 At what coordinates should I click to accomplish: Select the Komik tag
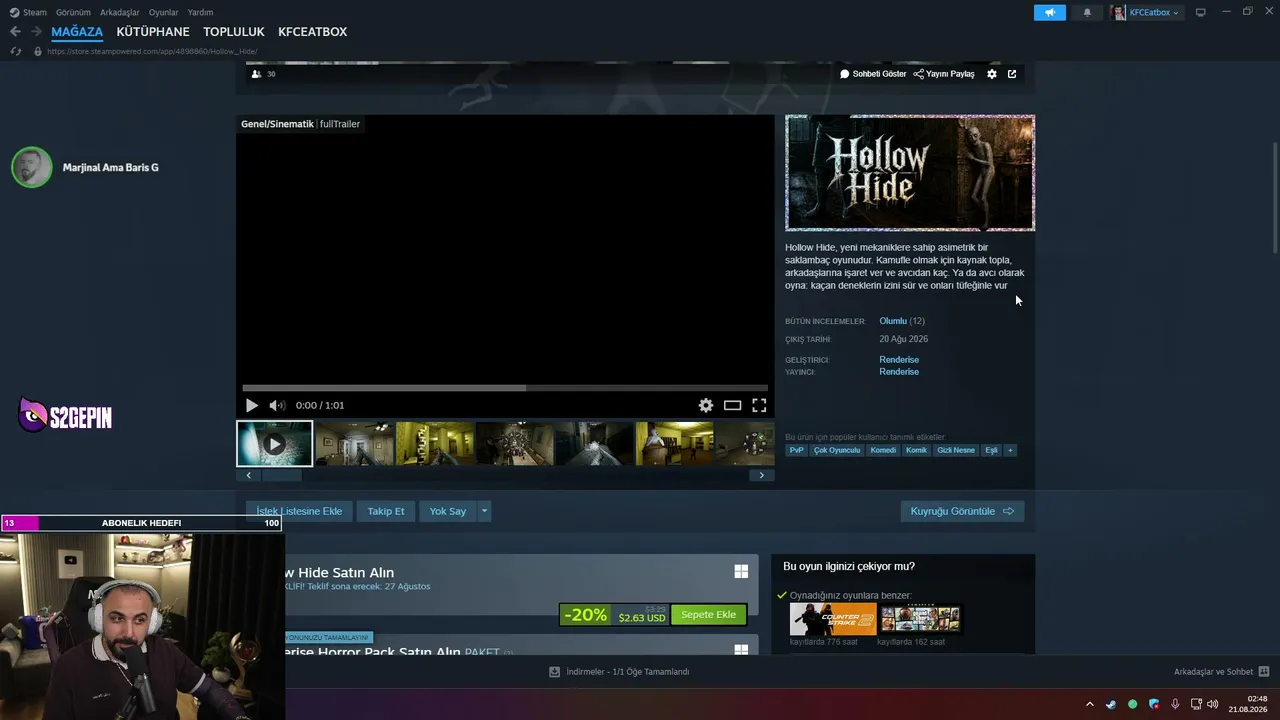pos(916,450)
